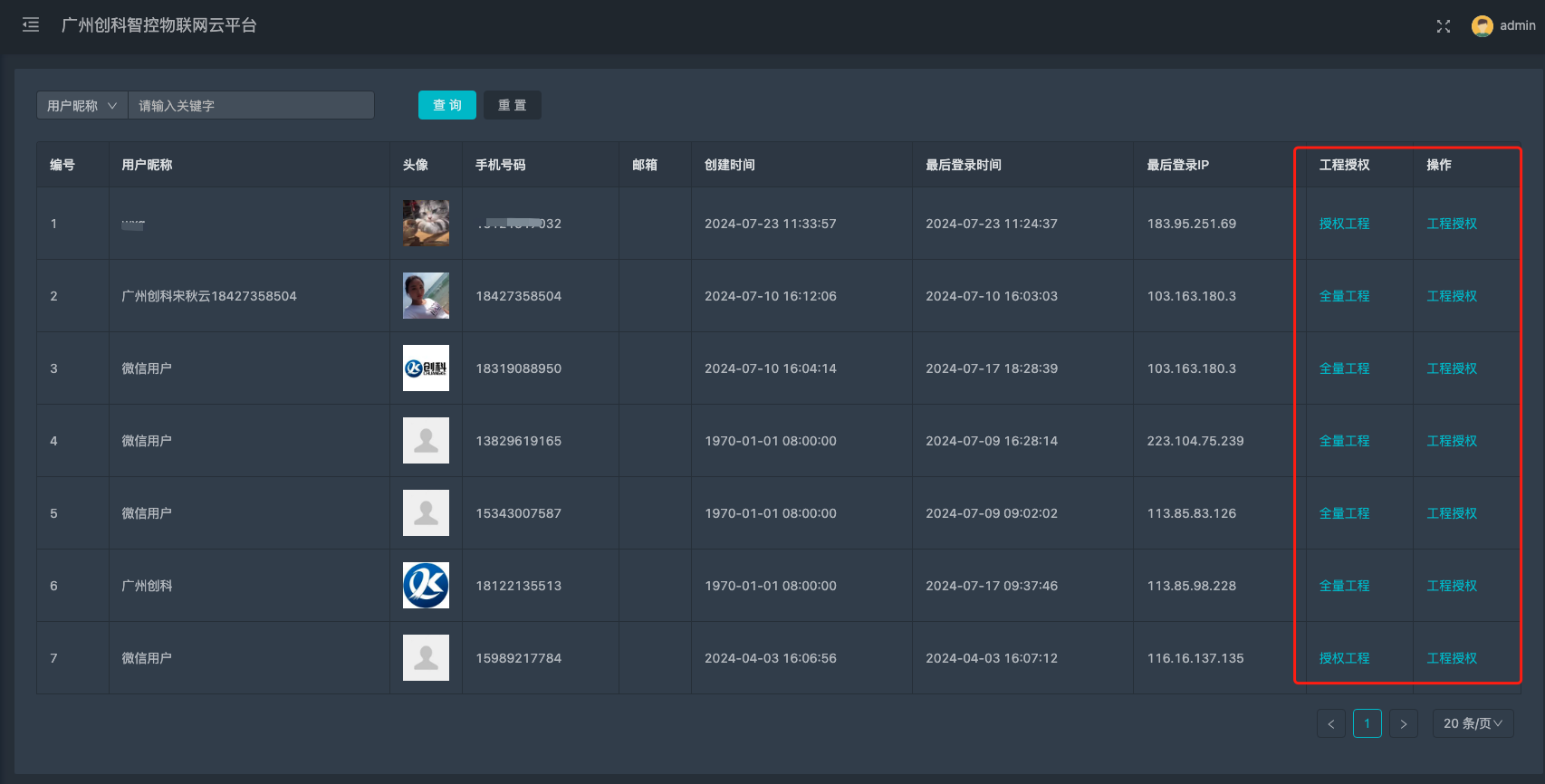The height and width of the screenshot is (784, 1545).
Task: Open the 用户昵称 search field dropdown
Action: click(82, 106)
